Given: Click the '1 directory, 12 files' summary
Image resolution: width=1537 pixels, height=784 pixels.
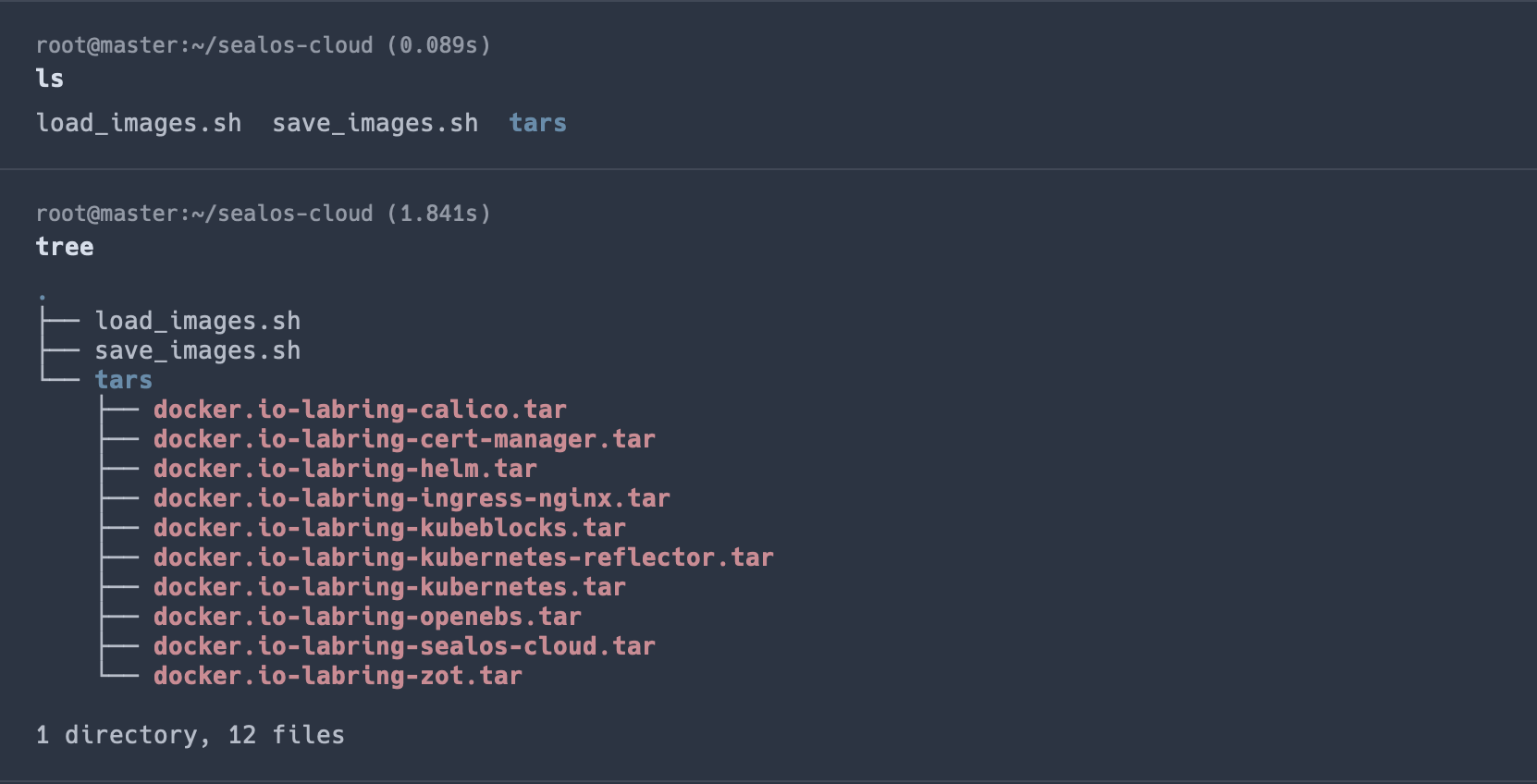Looking at the screenshot, I should coord(191,735).
